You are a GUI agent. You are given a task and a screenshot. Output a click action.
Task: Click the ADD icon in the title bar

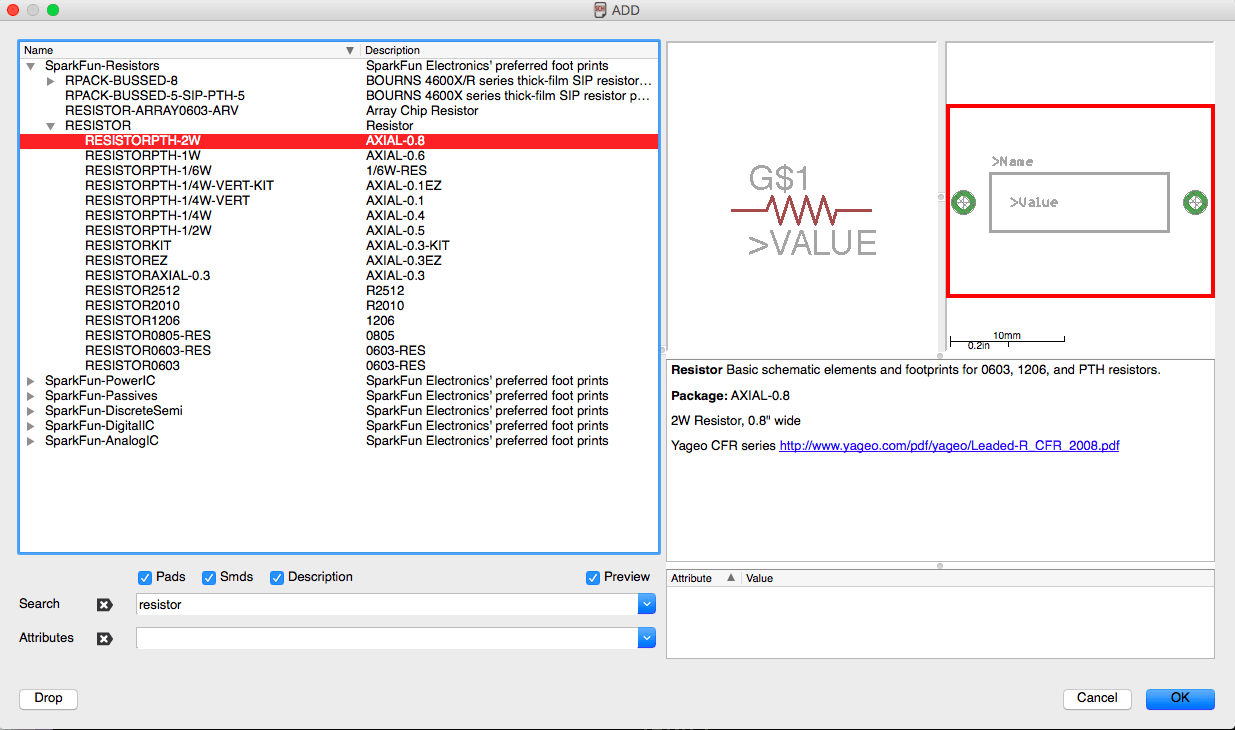601,10
